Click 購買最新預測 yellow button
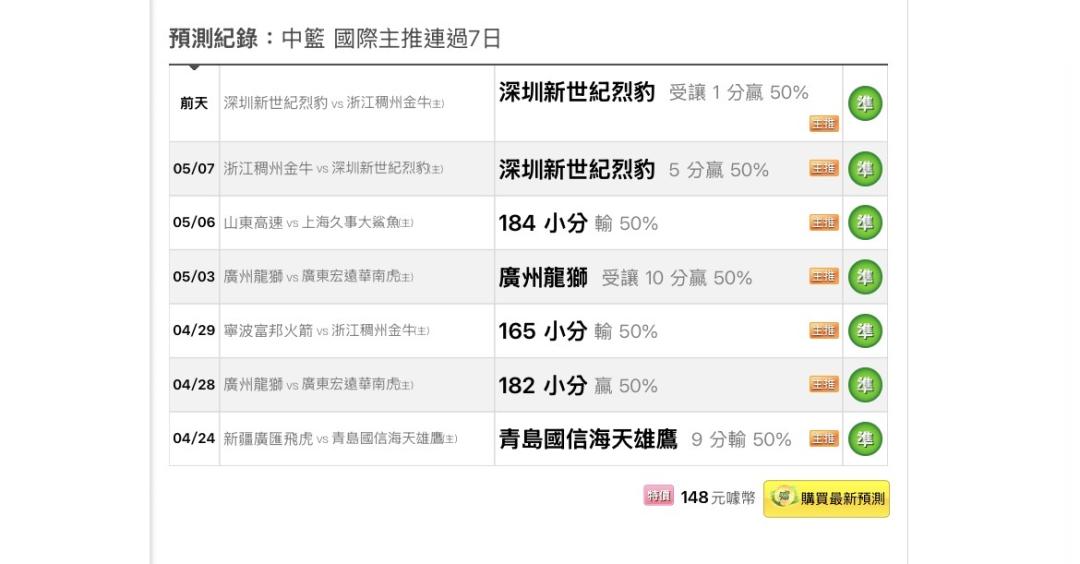Viewport: 1080px width, 564px height. pos(827,499)
